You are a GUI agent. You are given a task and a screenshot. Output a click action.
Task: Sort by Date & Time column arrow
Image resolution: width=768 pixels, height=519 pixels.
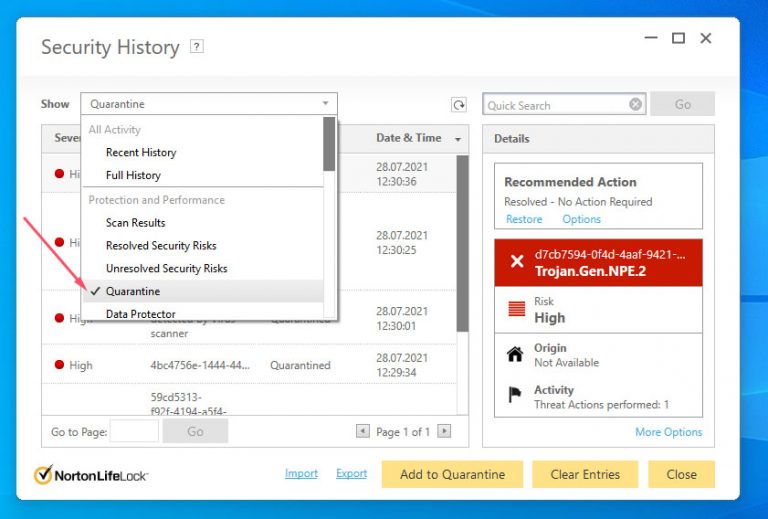click(x=458, y=140)
